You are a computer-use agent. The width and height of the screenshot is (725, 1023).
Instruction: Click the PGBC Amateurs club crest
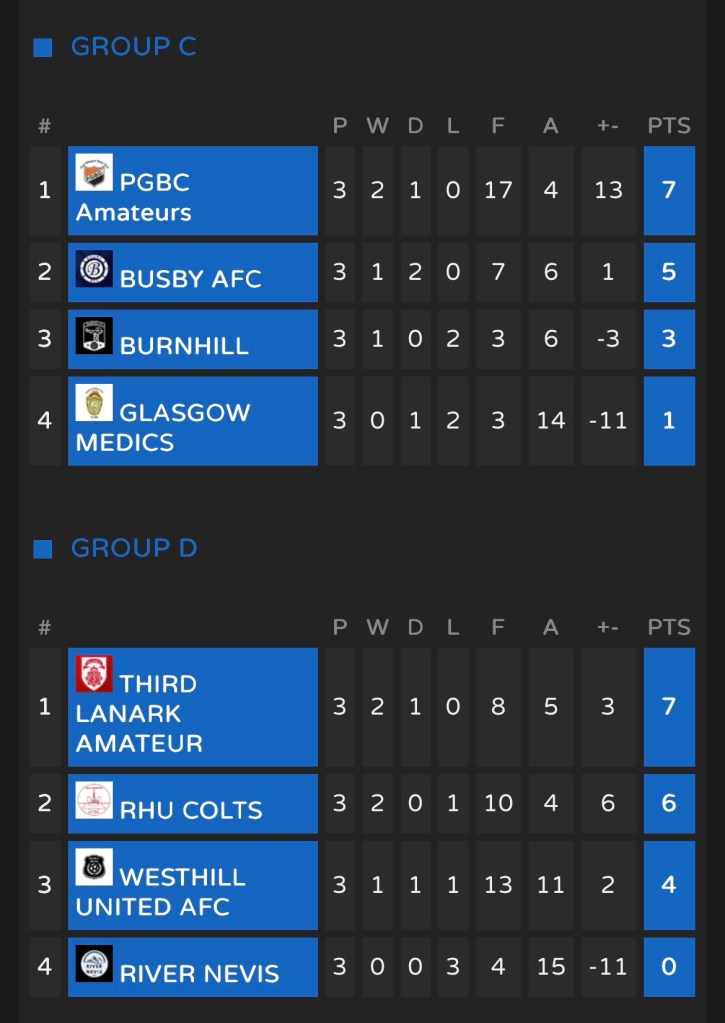click(x=94, y=173)
